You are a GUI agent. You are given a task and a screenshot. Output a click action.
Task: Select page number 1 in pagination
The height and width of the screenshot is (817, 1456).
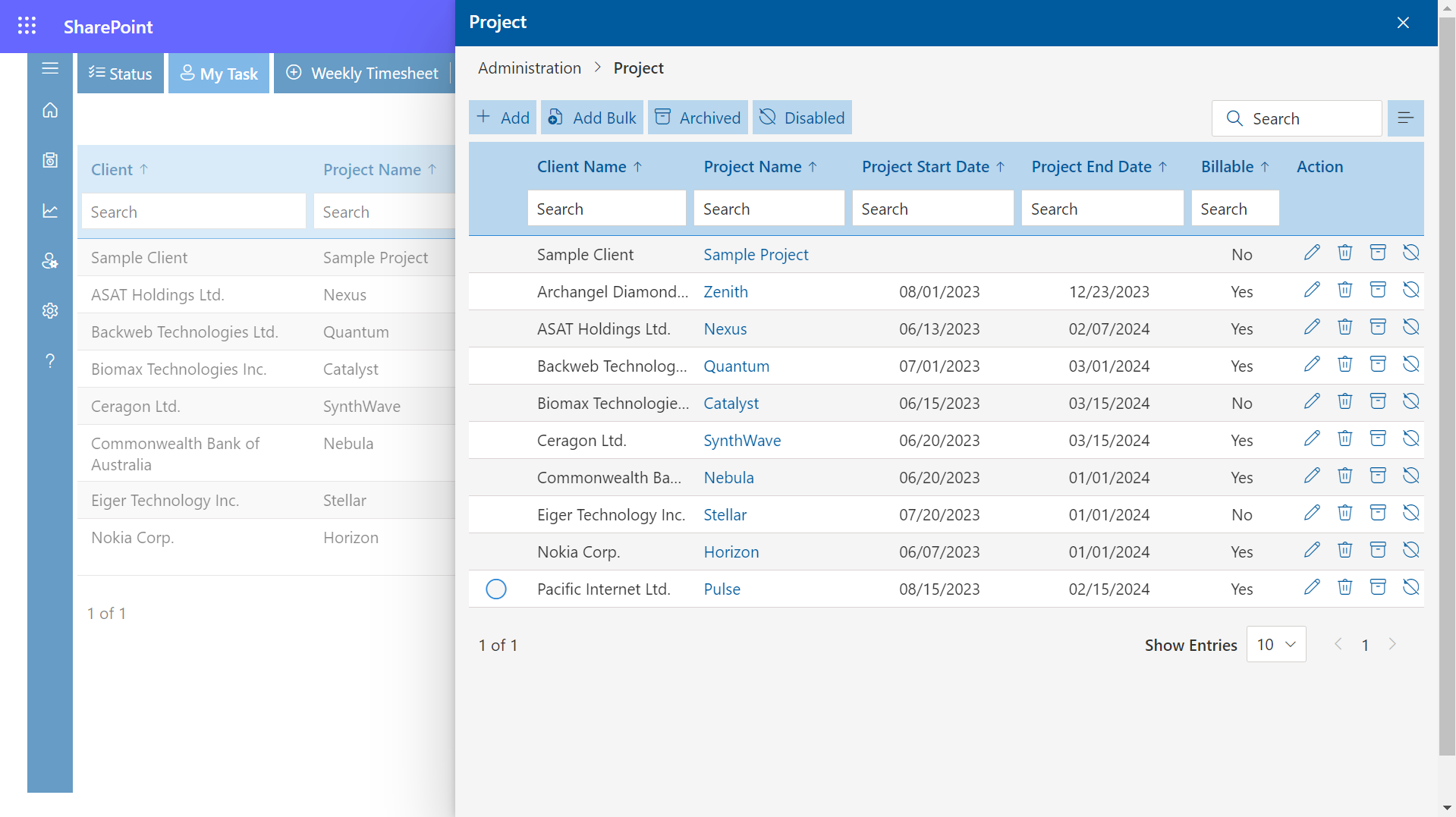[x=1365, y=645]
